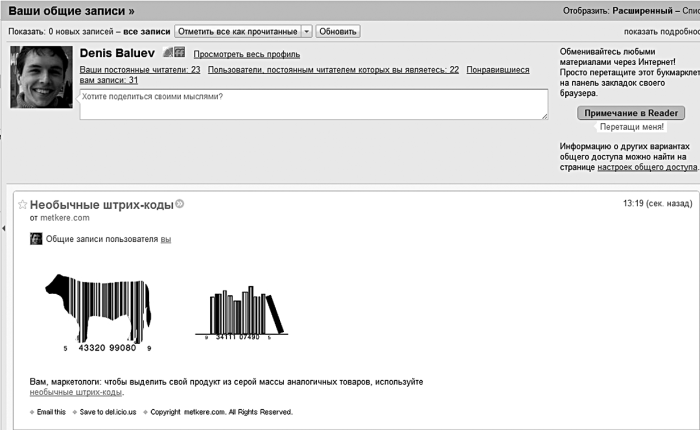Screen dimensions: 700x430
Task: Click Перетащи меня! tooltip label
Action: click(632, 127)
